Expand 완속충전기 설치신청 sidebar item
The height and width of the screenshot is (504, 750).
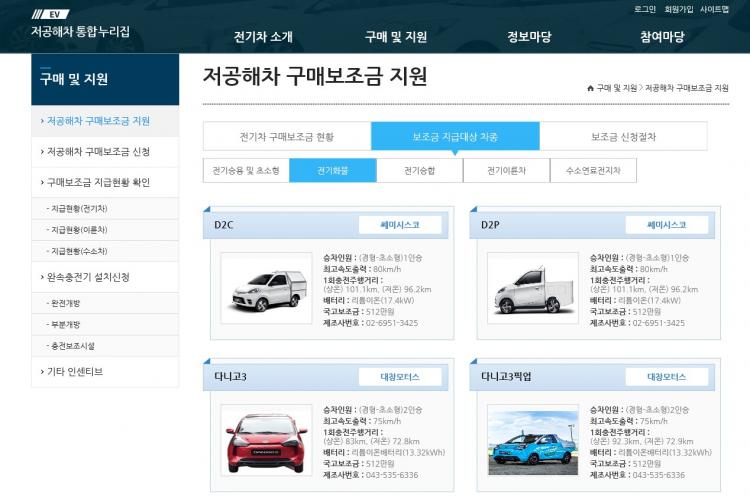pos(105,277)
